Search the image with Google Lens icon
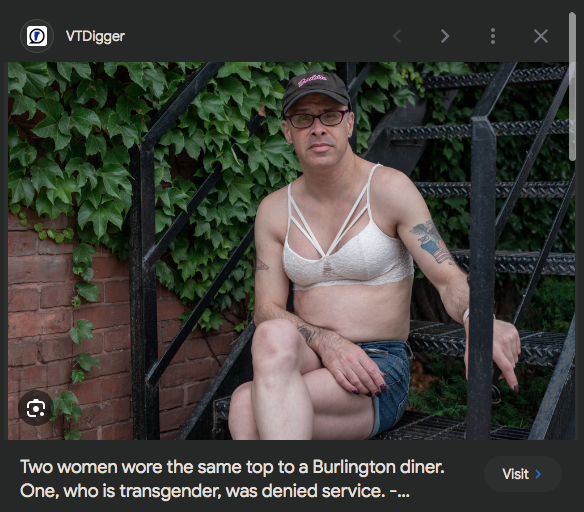The height and width of the screenshot is (512, 584). [36, 408]
